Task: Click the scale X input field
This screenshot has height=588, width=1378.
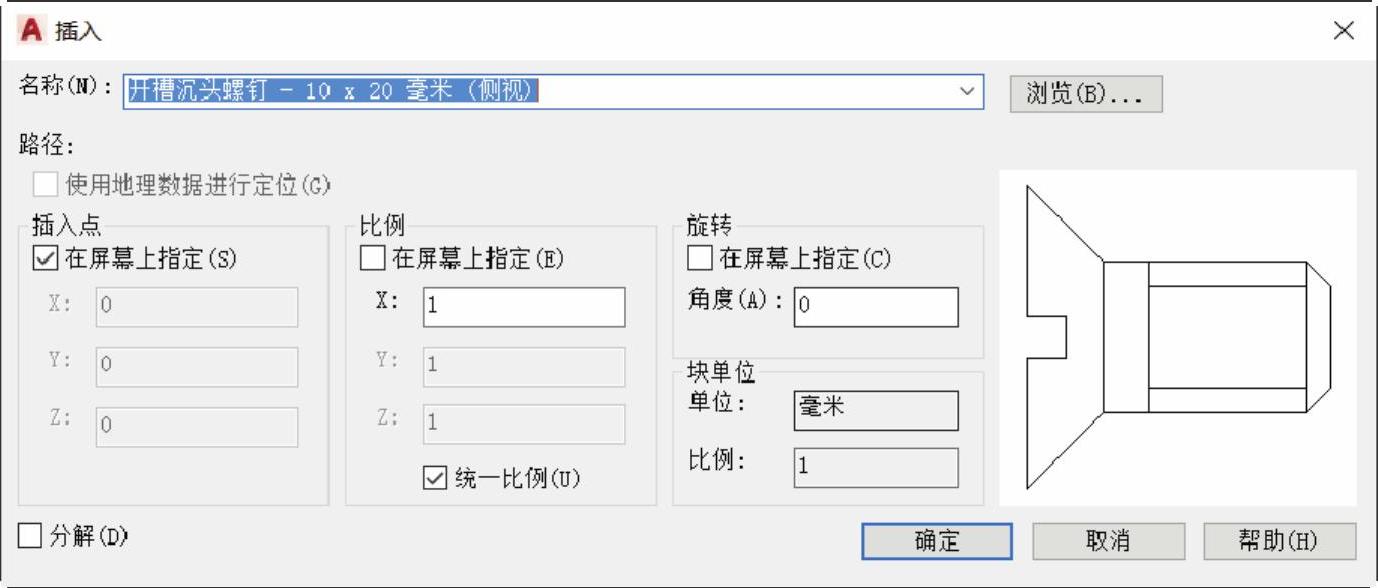Action: [x=523, y=307]
